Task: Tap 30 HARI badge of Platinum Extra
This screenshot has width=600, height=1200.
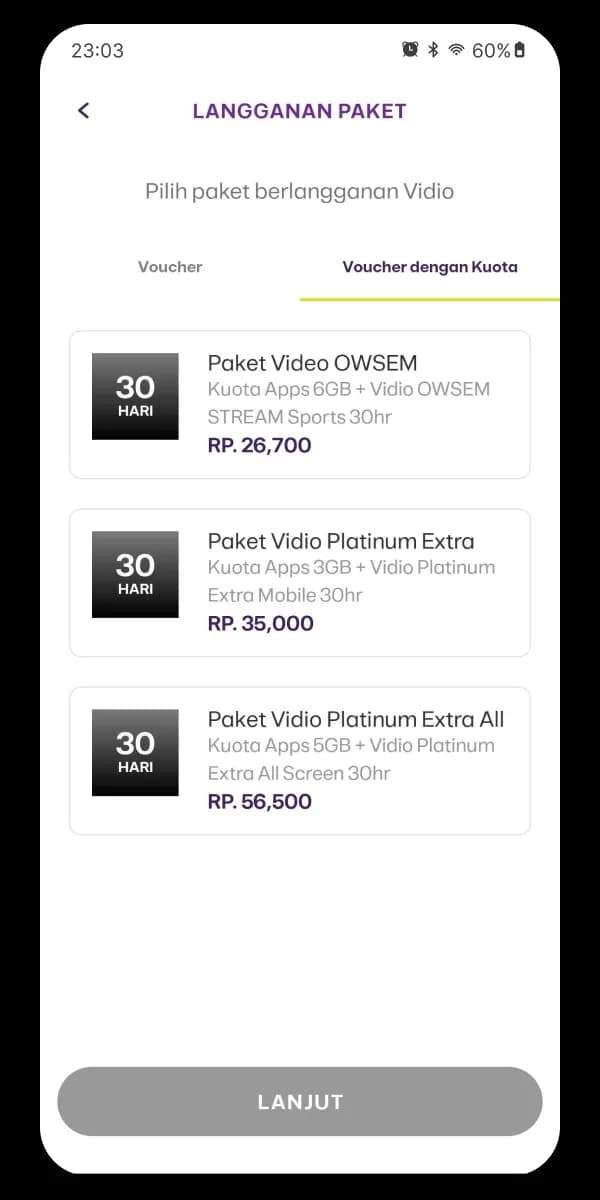Action: (135, 574)
